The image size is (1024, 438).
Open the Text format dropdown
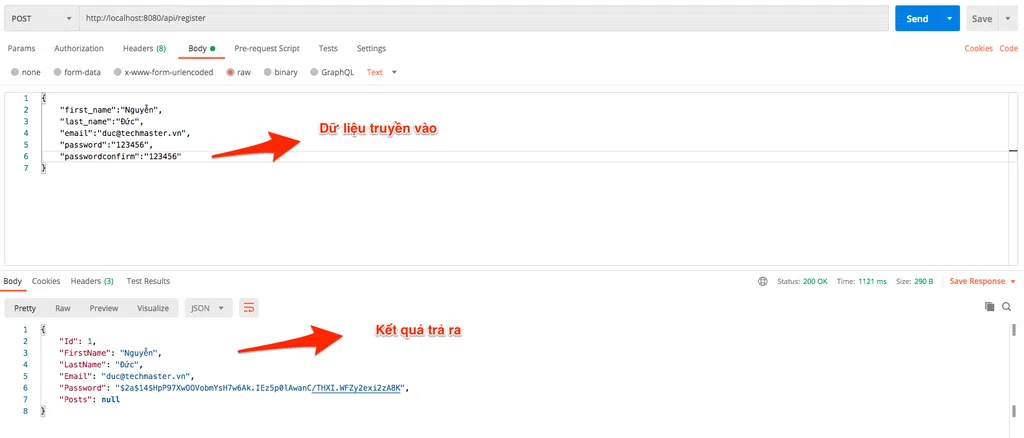[382, 72]
